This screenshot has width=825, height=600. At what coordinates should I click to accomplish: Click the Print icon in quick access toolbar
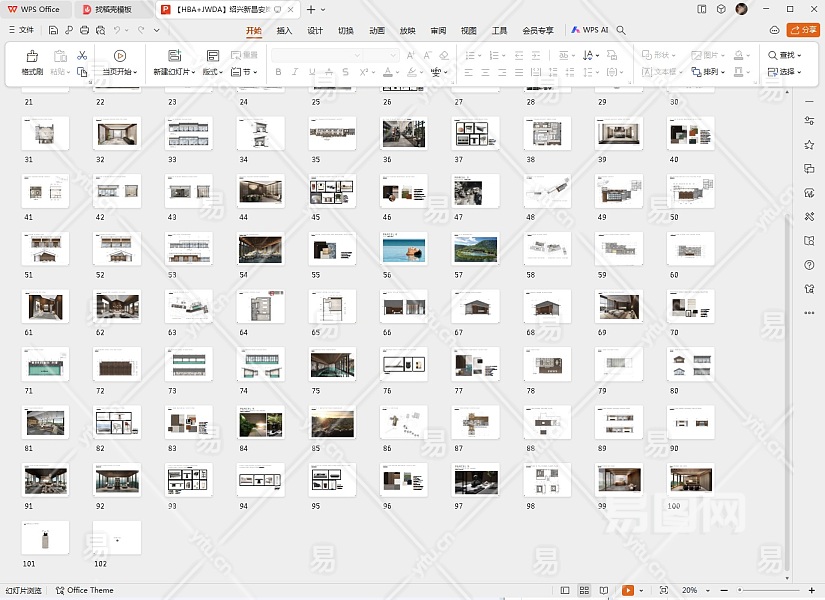83,31
